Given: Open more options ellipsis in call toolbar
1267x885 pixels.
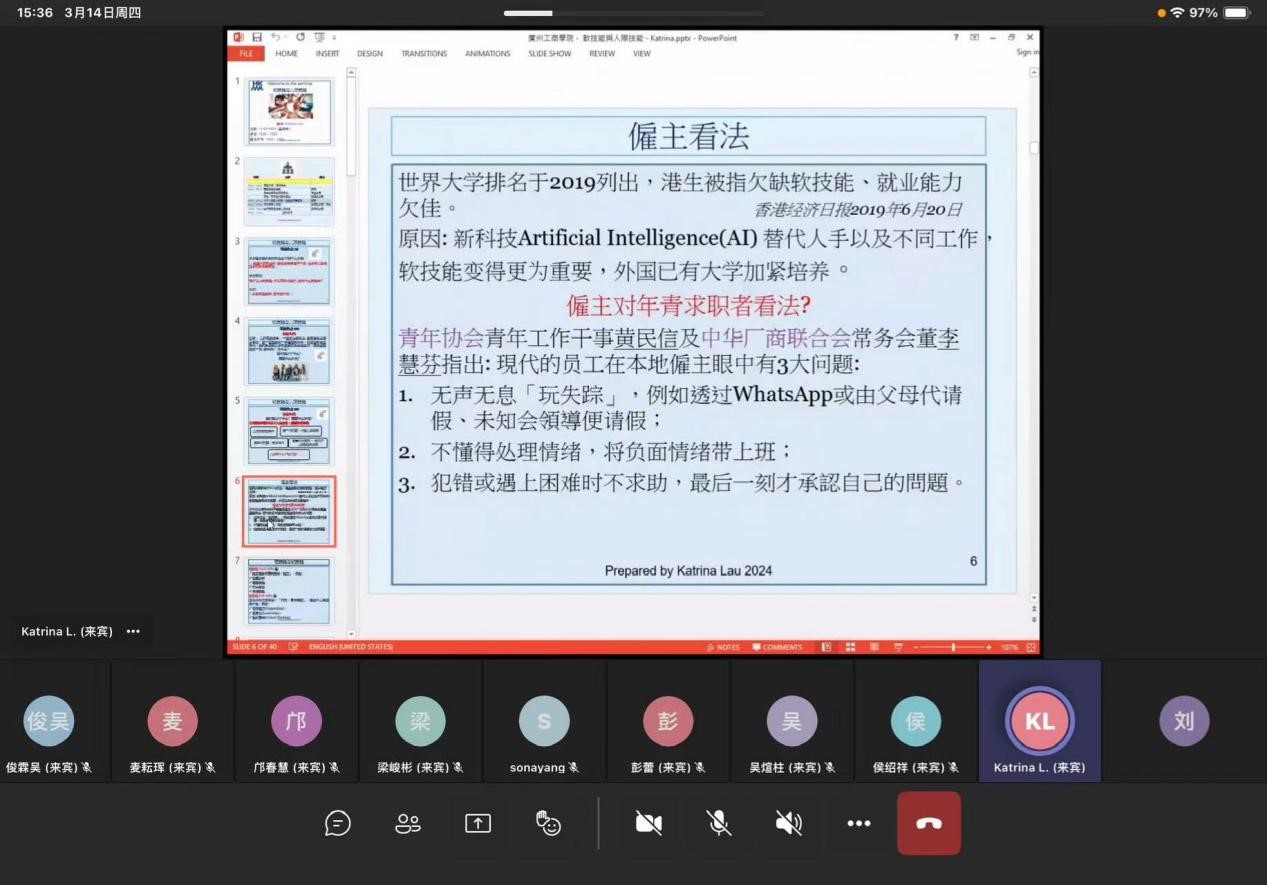Looking at the screenshot, I should pos(858,823).
